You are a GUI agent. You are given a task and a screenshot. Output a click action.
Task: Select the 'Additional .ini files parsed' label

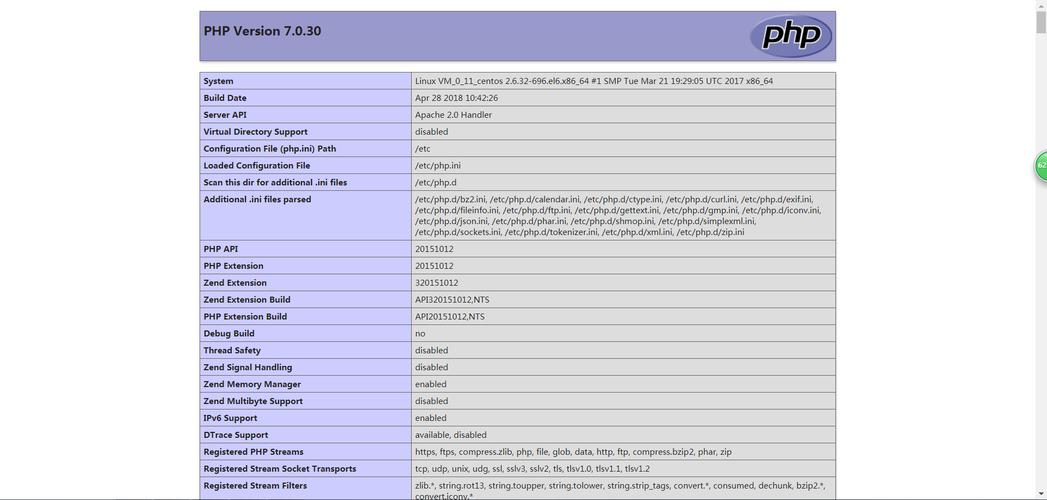257,199
